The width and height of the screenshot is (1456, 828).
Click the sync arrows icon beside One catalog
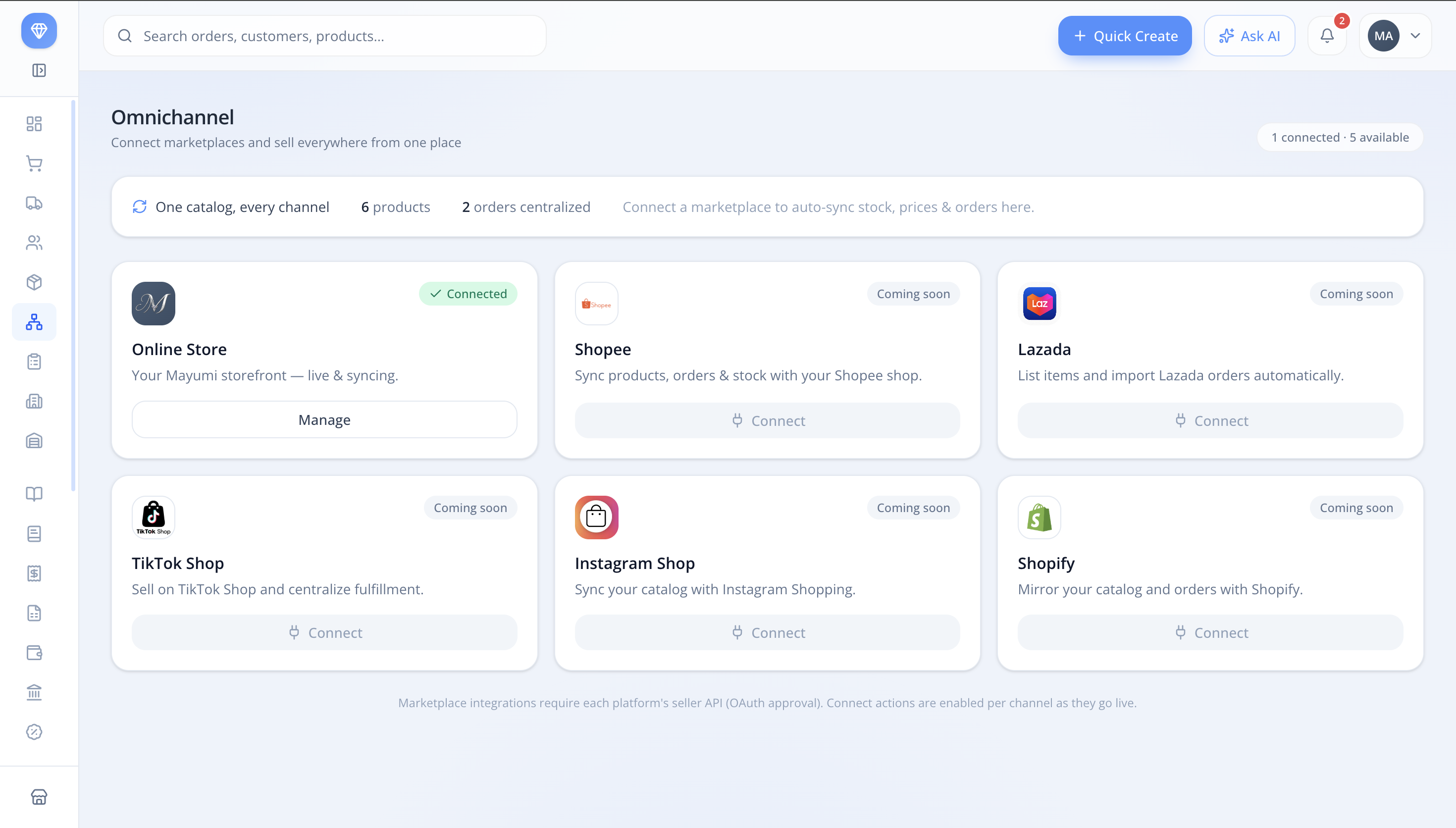coord(139,207)
